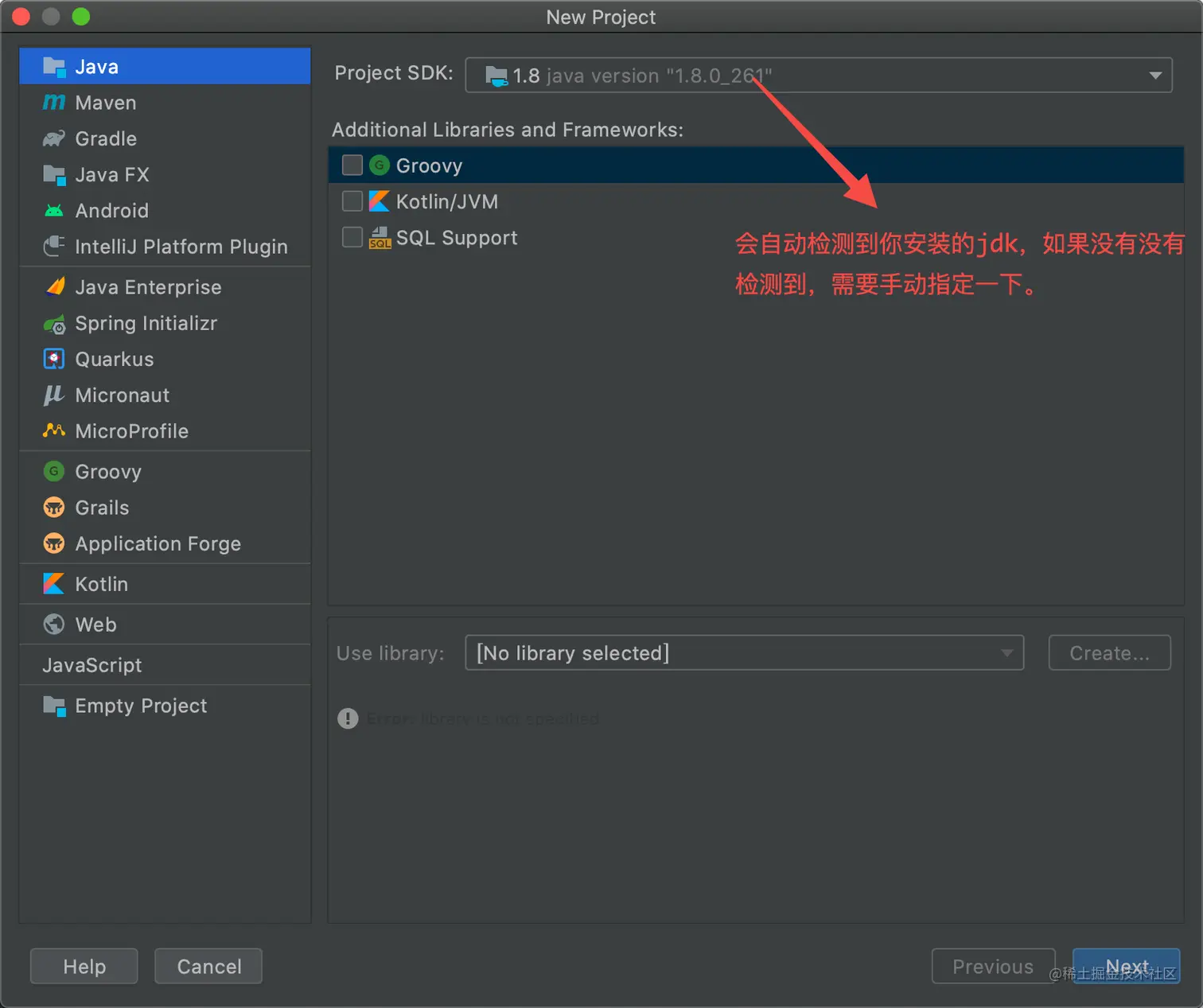Click the Next button
1203x1008 pixels.
pyautogui.click(x=1126, y=967)
